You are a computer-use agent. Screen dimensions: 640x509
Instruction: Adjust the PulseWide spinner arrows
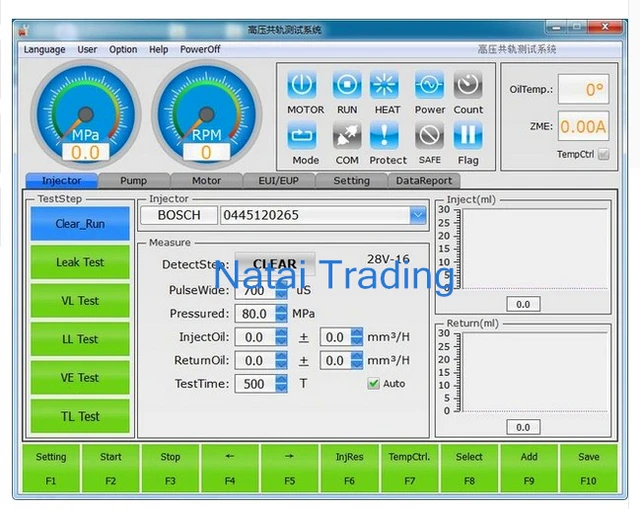(281, 290)
